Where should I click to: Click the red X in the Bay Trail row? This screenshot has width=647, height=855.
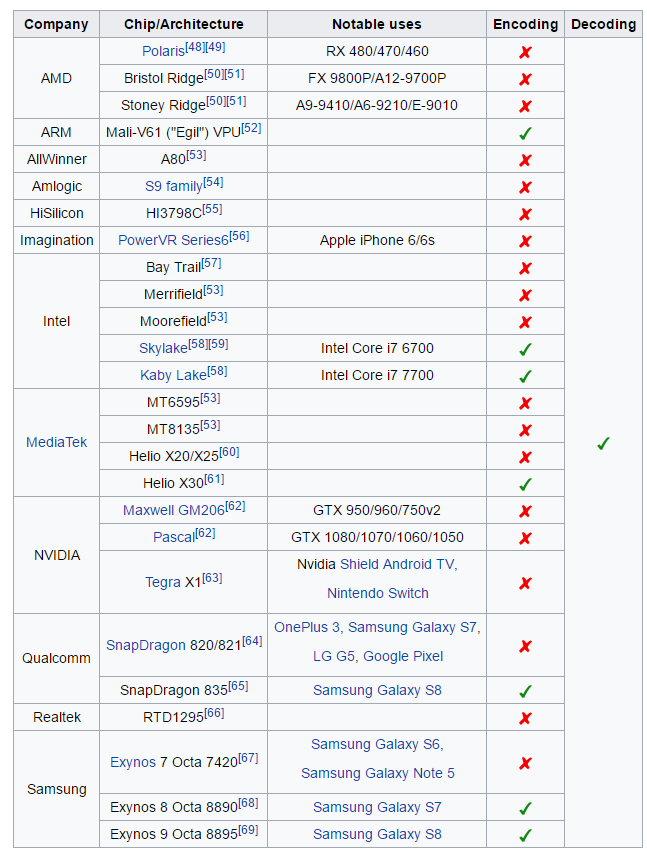[x=525, y=268]
